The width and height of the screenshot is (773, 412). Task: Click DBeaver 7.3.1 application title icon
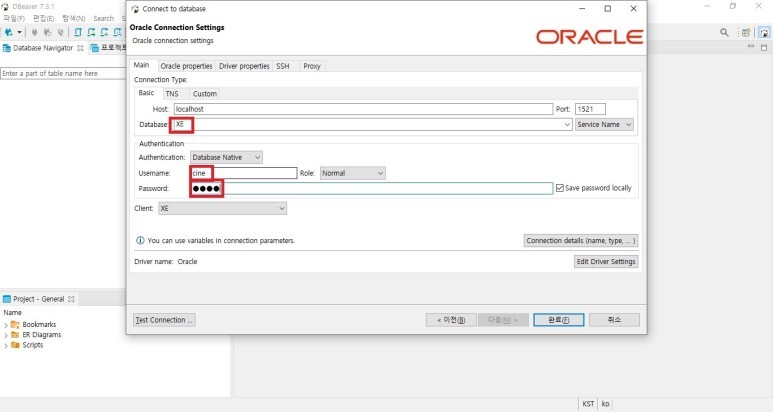point(5,7)
